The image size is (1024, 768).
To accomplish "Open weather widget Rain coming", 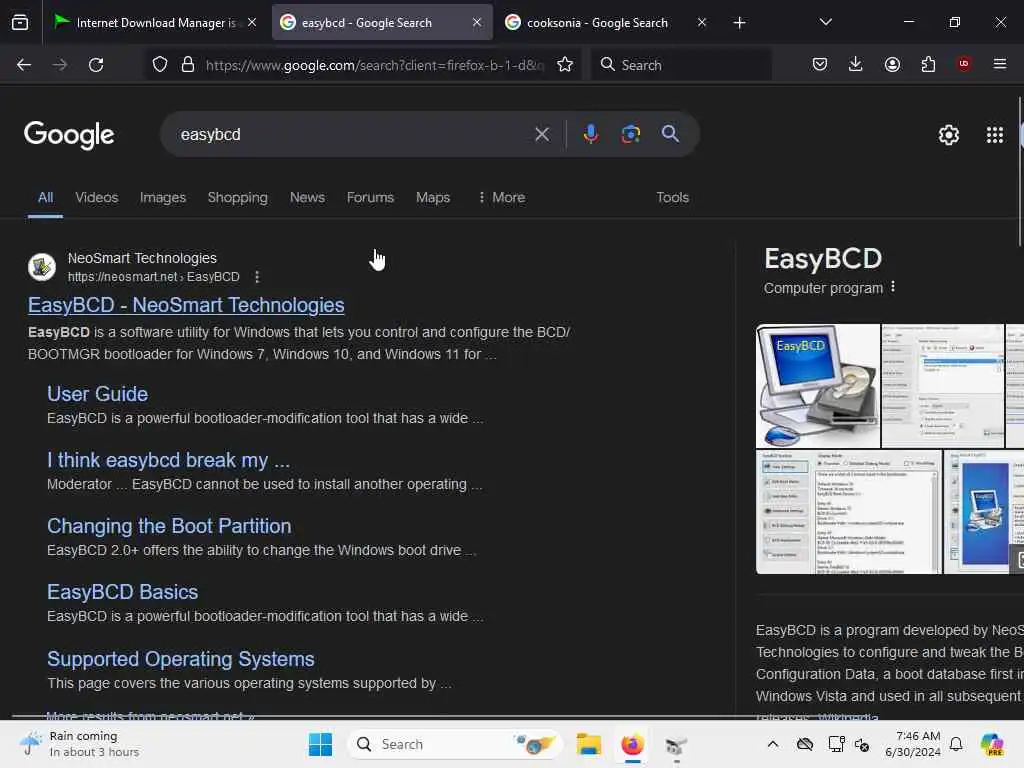I will [x=80, y=744].
